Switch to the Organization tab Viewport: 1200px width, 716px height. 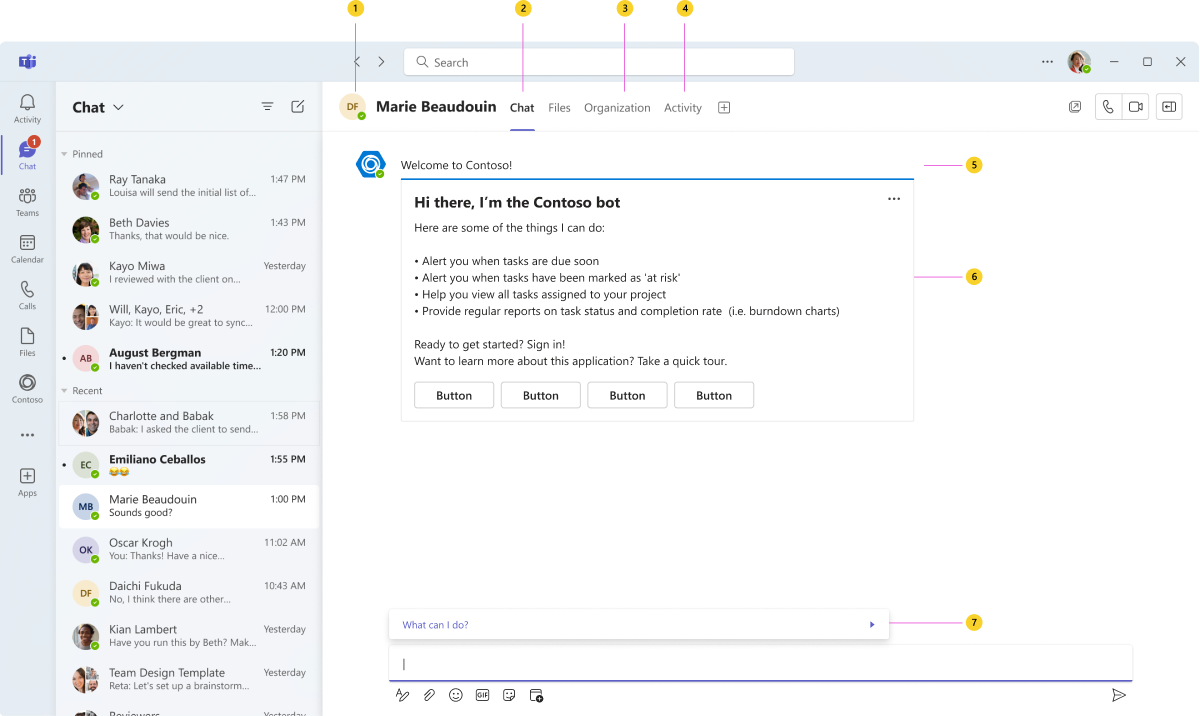point(617,108)
